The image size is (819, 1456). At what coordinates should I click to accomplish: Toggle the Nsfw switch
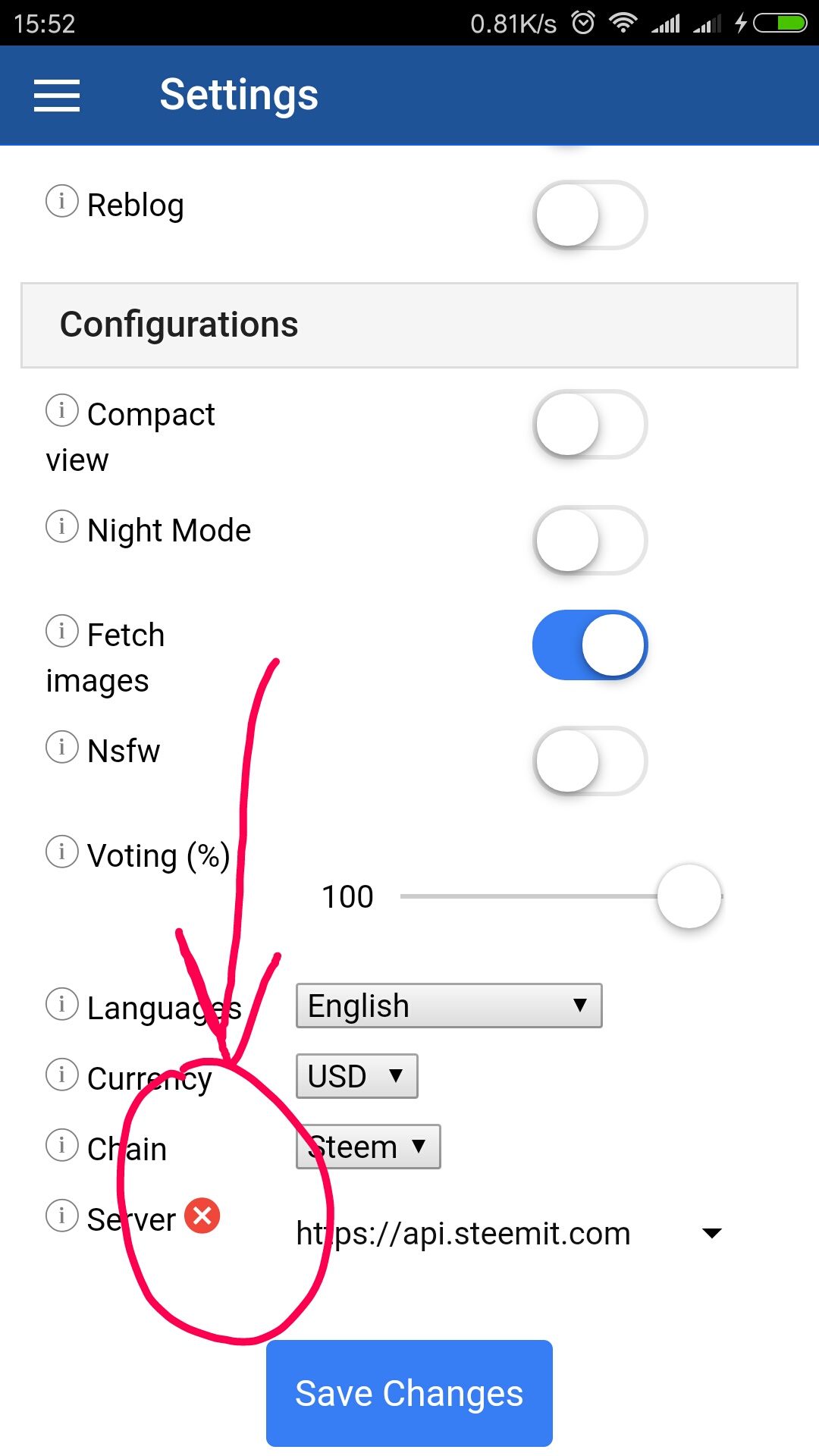coord(590,761)
